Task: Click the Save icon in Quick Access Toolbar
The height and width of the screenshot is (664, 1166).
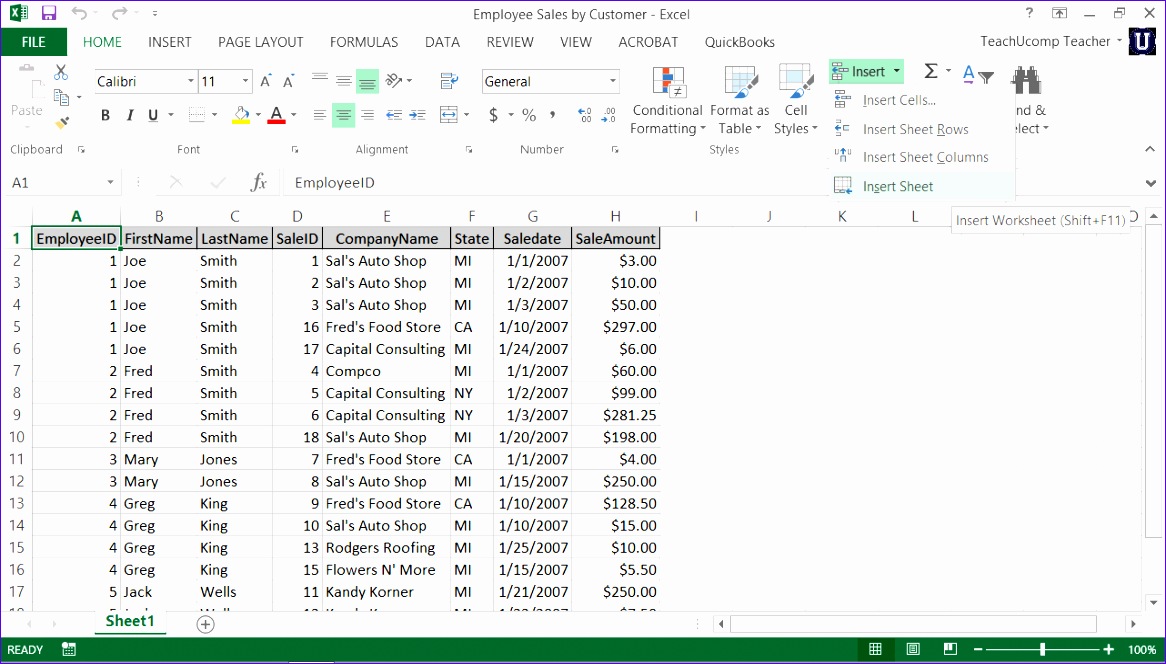Action: point(47,13)
